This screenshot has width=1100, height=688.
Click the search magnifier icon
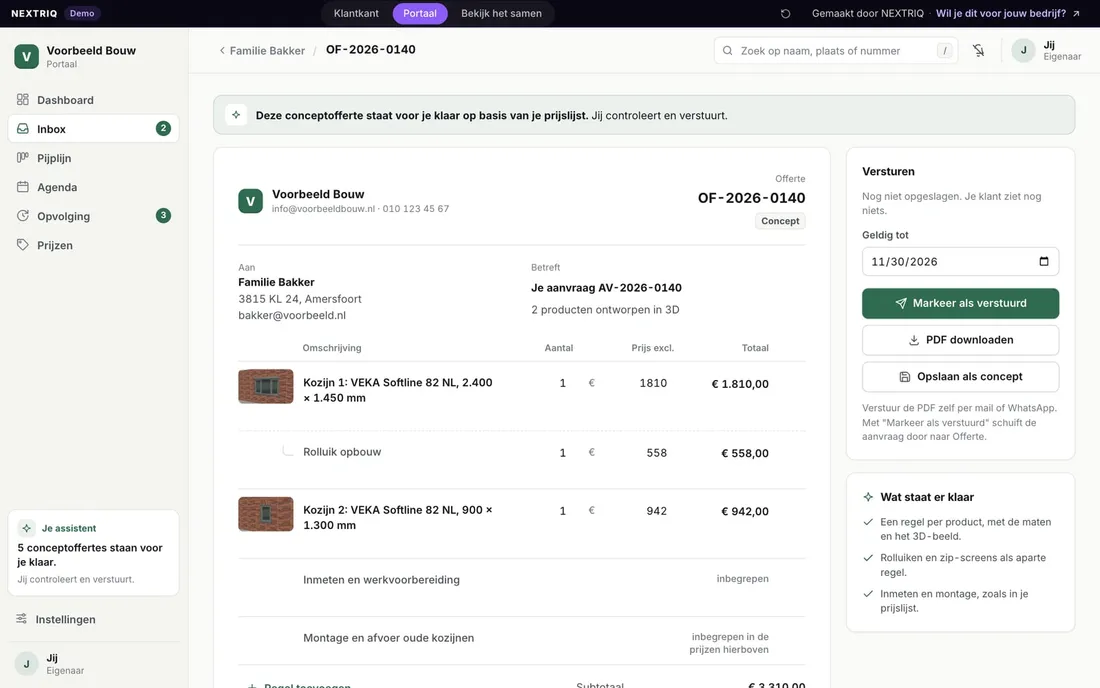pyautogui.click(x=727, y=50)
